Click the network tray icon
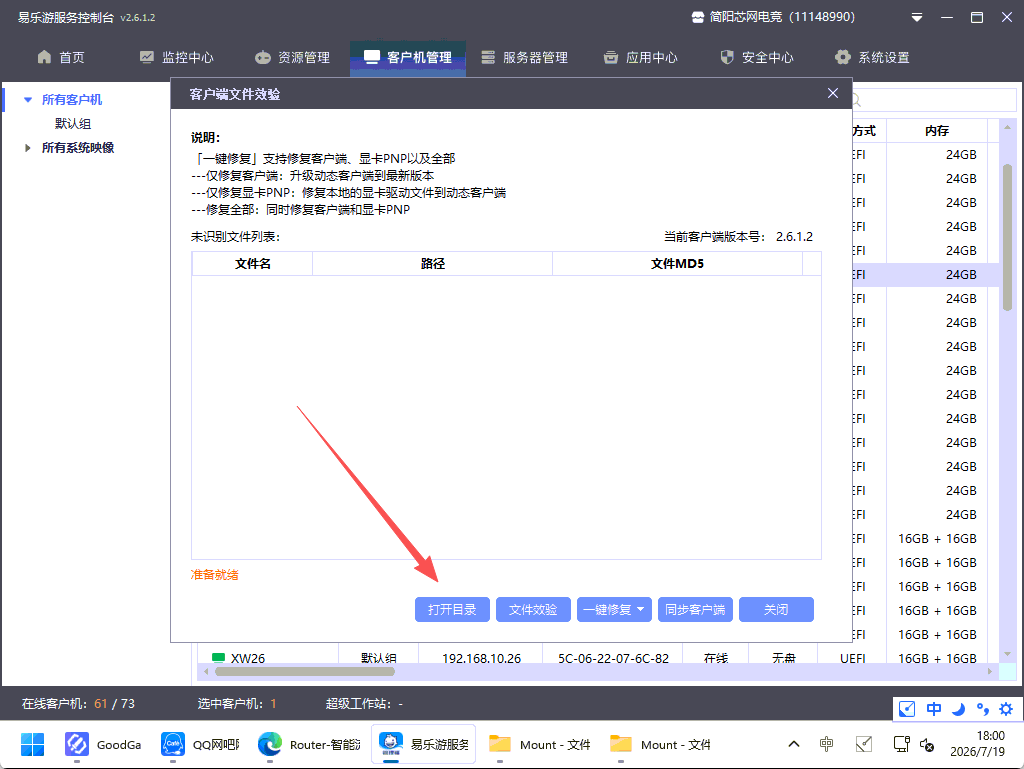The image size is (1024, 769). (901, 744)
